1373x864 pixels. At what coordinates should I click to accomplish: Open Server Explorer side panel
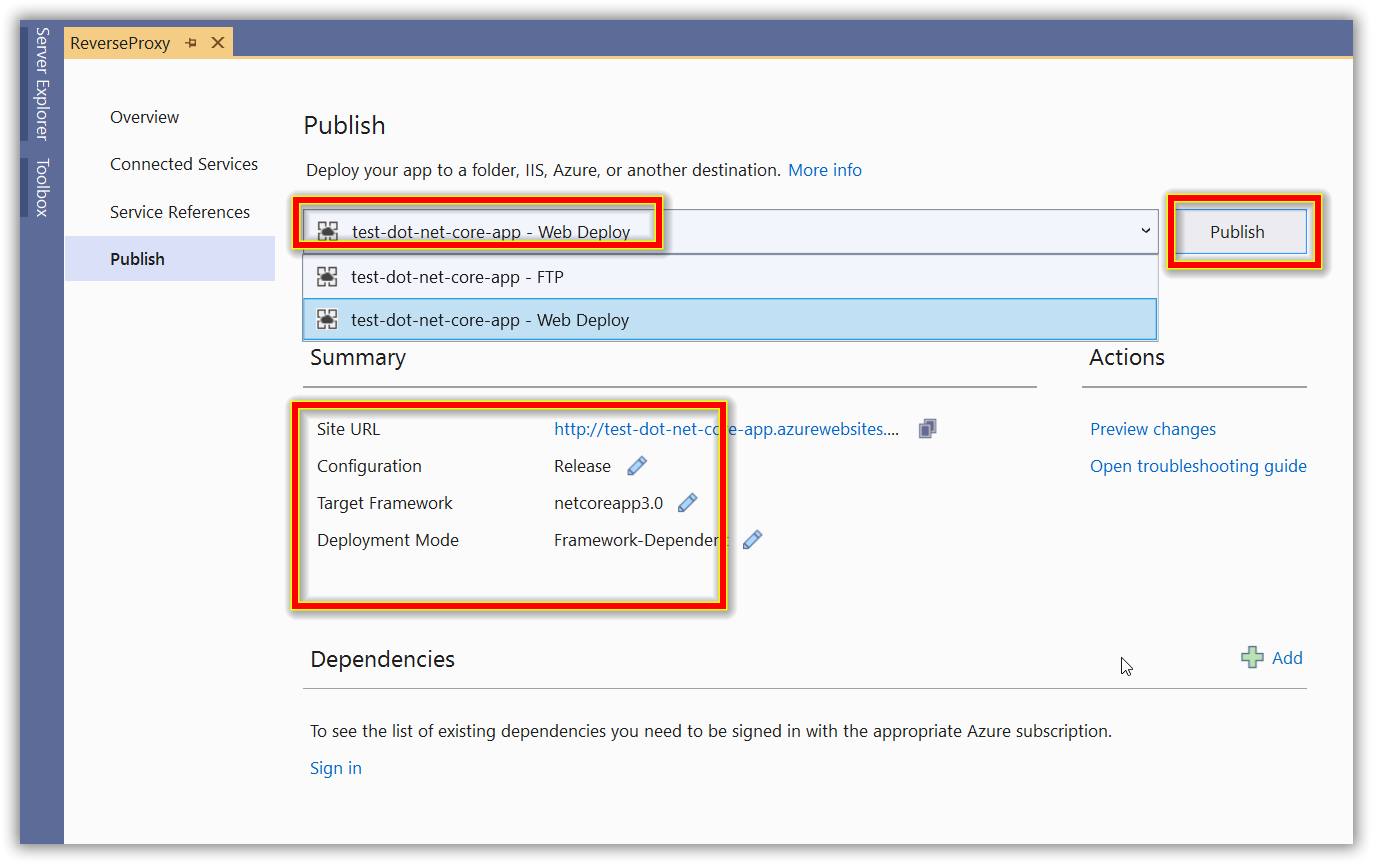[x=42, y=83]
